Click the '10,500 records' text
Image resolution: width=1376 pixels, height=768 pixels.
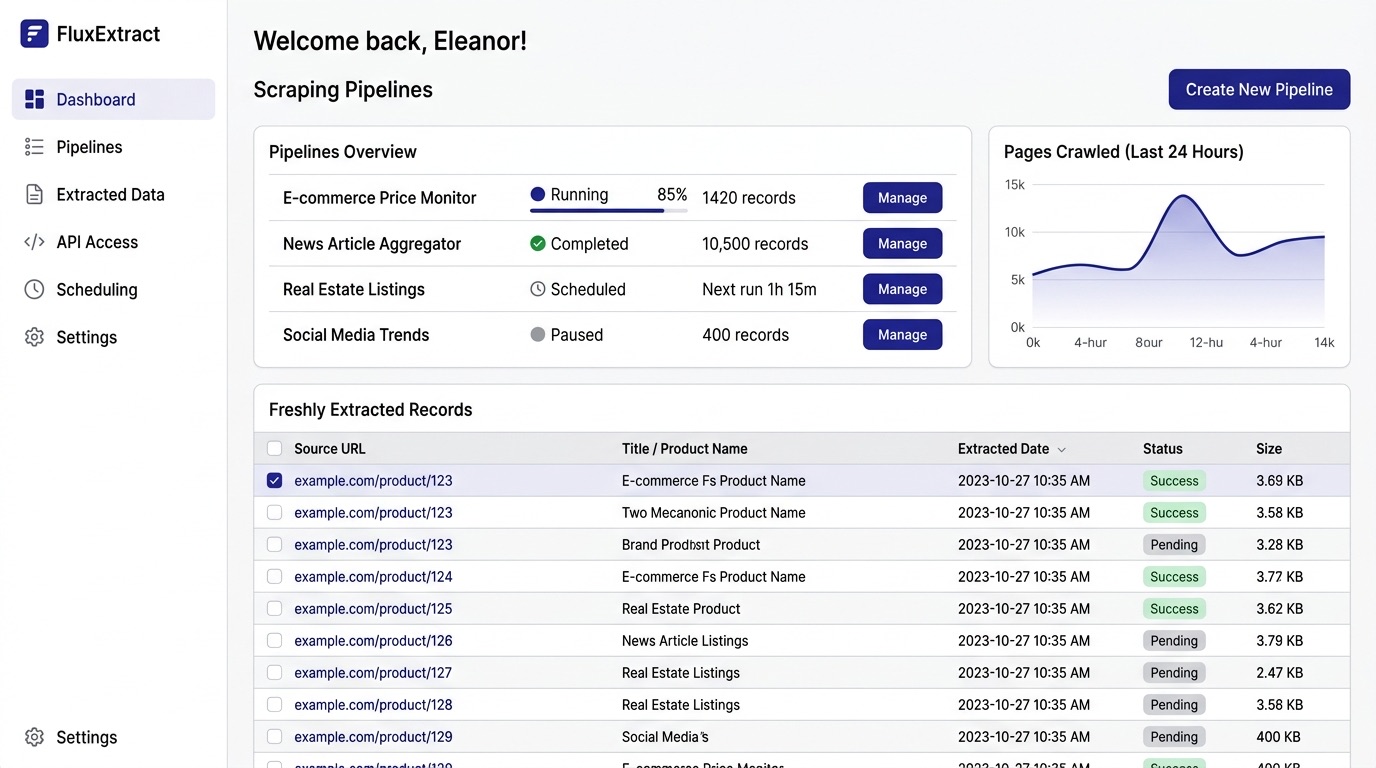755,244
